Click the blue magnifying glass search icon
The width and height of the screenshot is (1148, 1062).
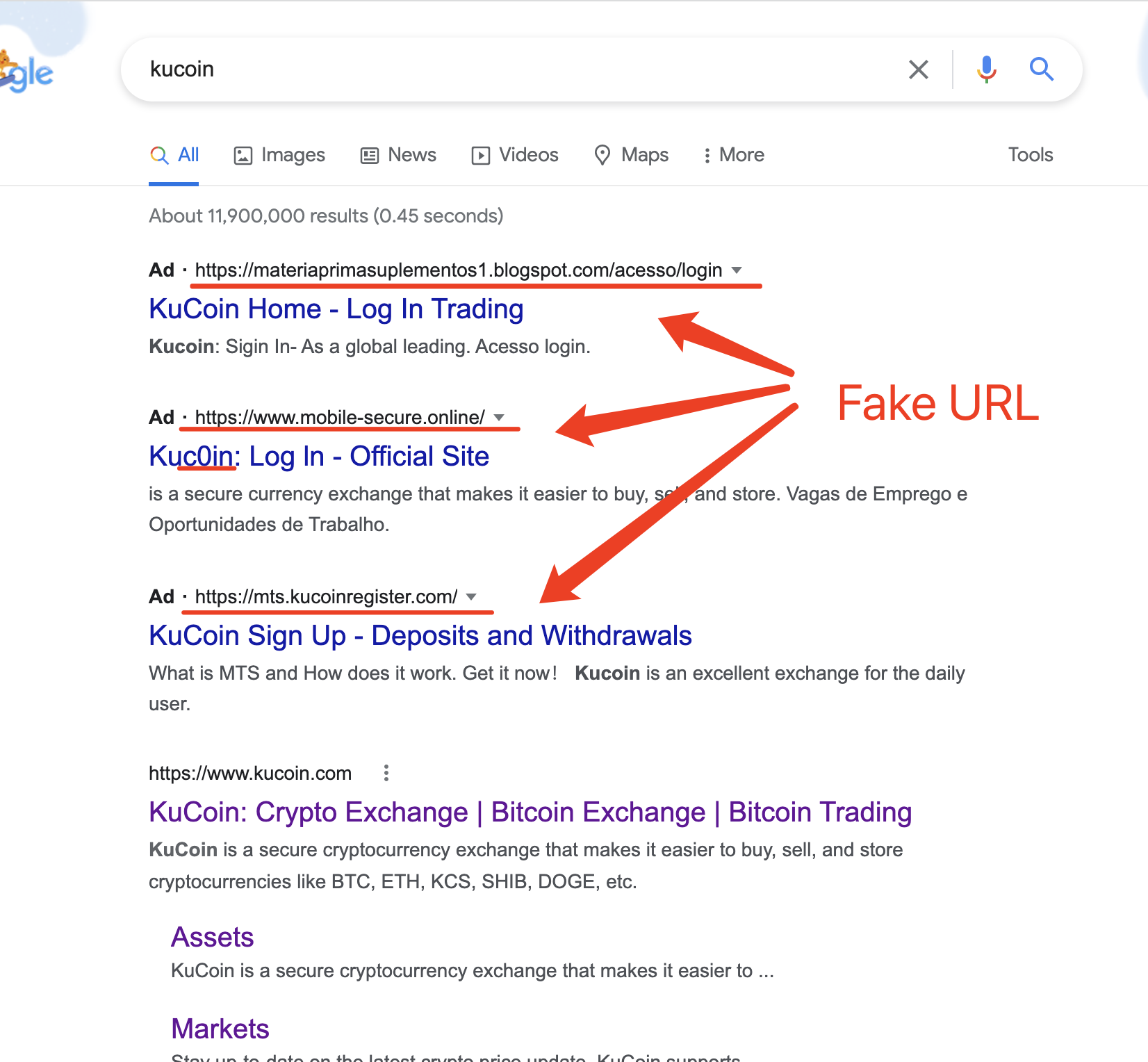tap(1041, 70)
